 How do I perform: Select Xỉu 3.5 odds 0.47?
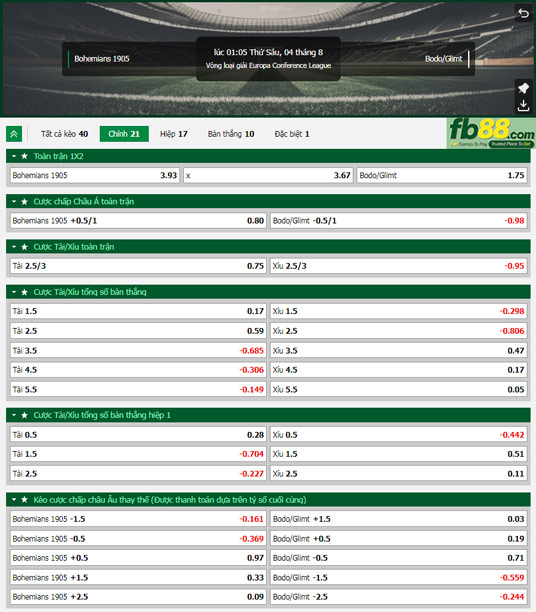(399, 350)
